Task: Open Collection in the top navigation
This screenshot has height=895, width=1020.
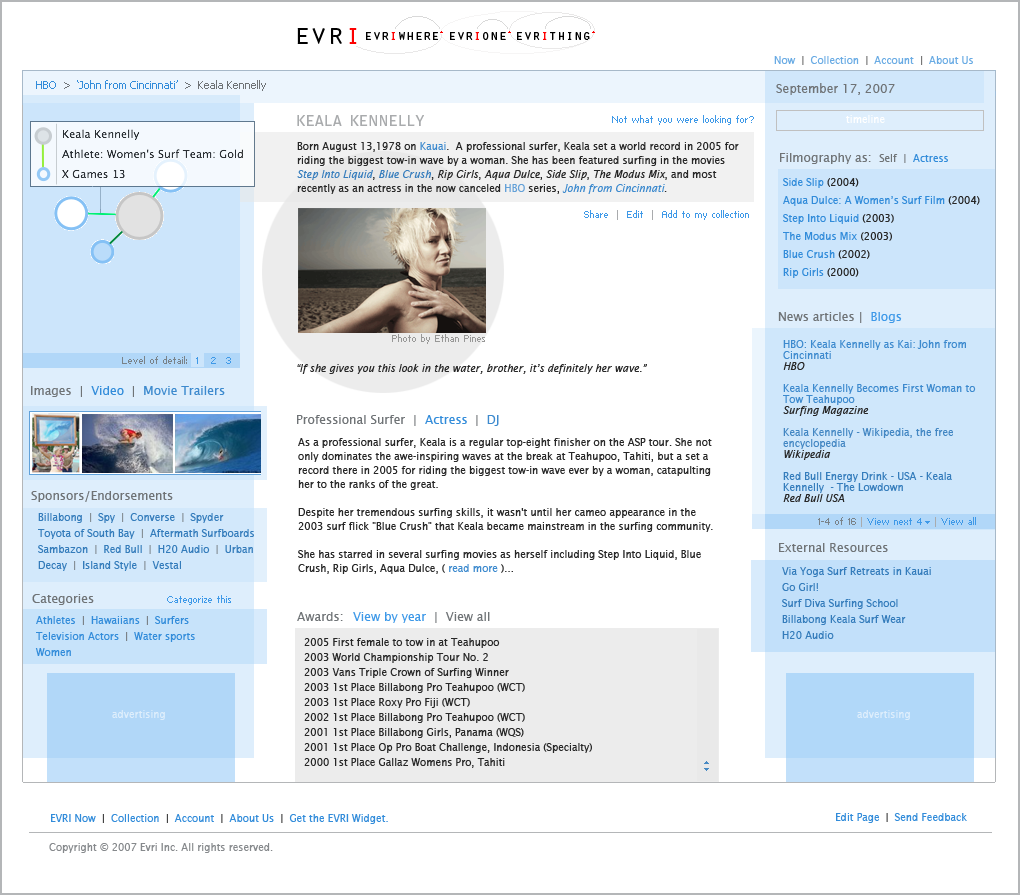Action: point(834,60)
